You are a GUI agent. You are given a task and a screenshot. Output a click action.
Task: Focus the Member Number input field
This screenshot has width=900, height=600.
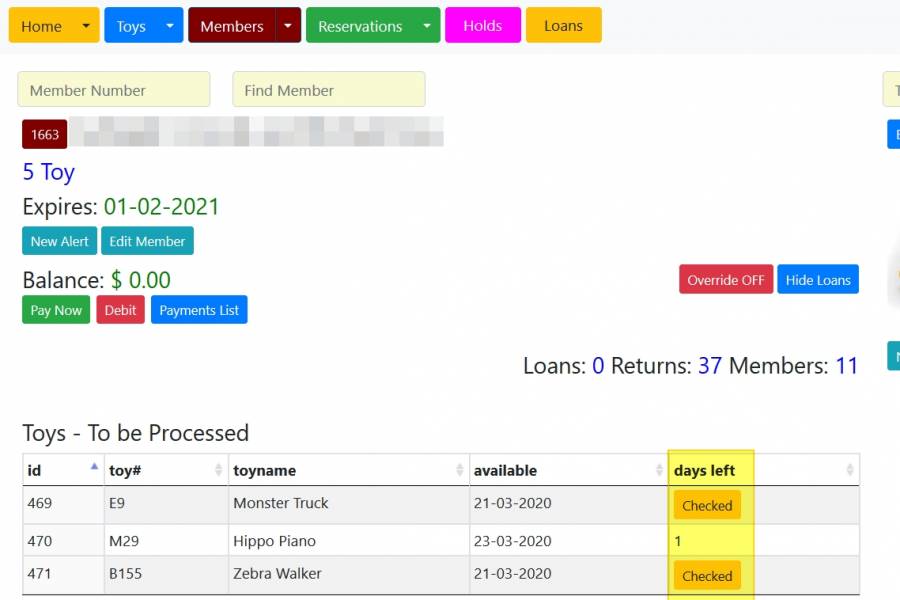pyautogui.click(x=114, y=90)
